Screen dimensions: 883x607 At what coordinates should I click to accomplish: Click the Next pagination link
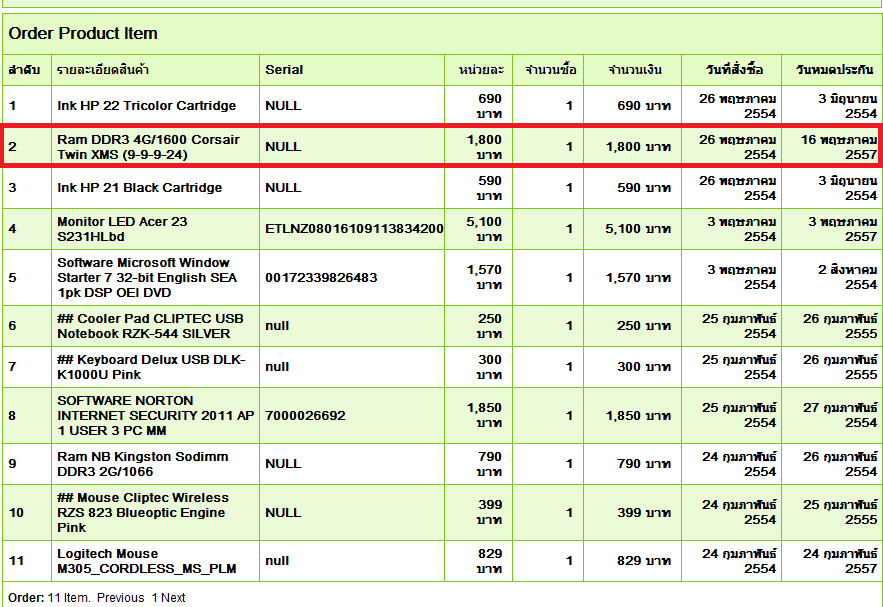pos(173,598)
